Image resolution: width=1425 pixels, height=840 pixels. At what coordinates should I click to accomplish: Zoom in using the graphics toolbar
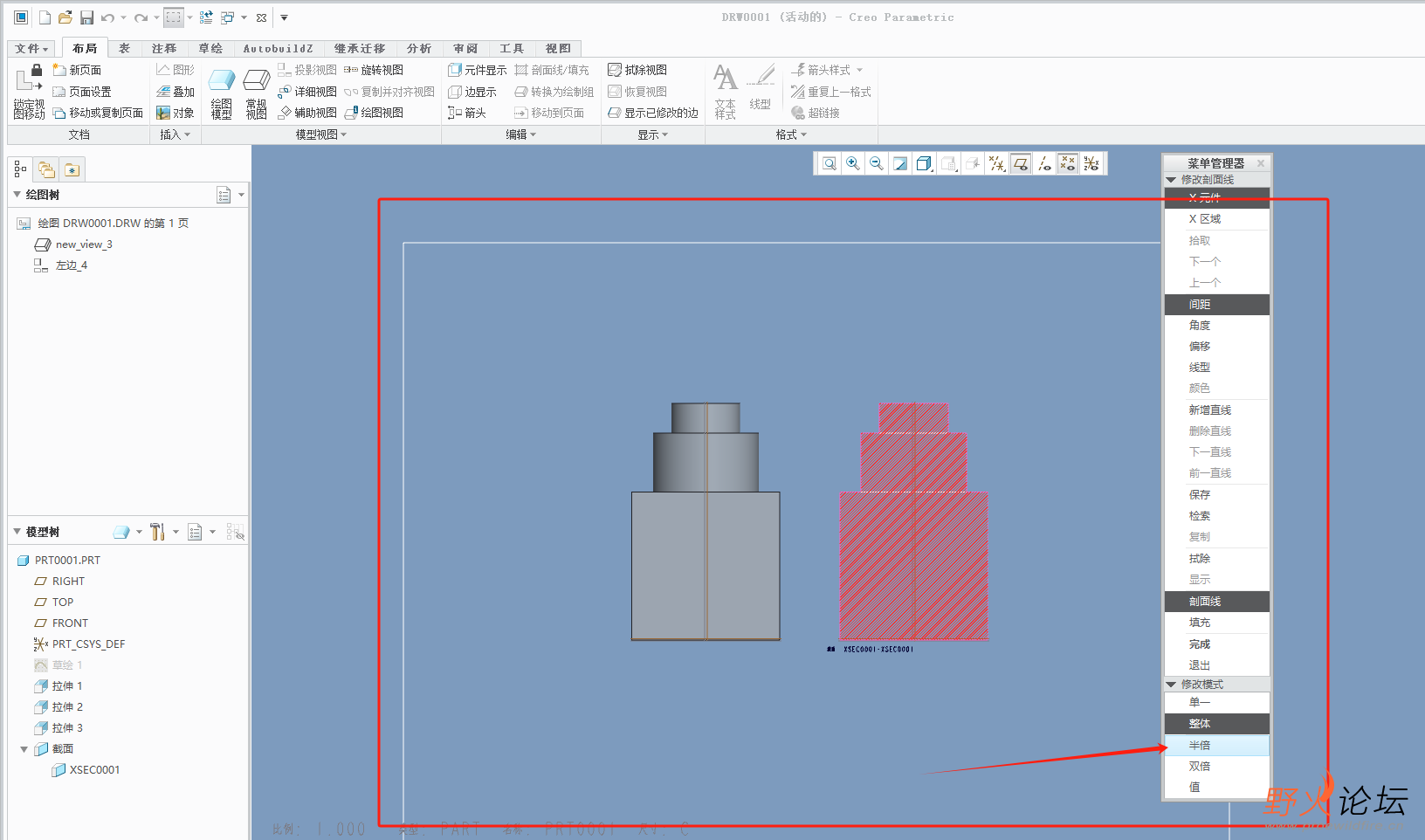point(853,163)
